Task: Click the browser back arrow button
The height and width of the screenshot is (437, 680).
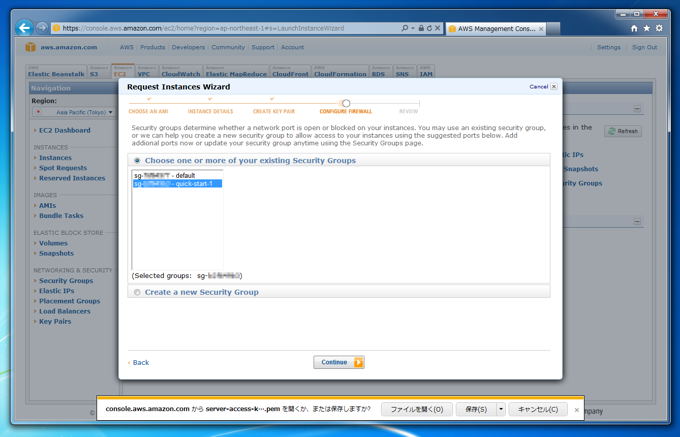Action: tap(24, 28)
